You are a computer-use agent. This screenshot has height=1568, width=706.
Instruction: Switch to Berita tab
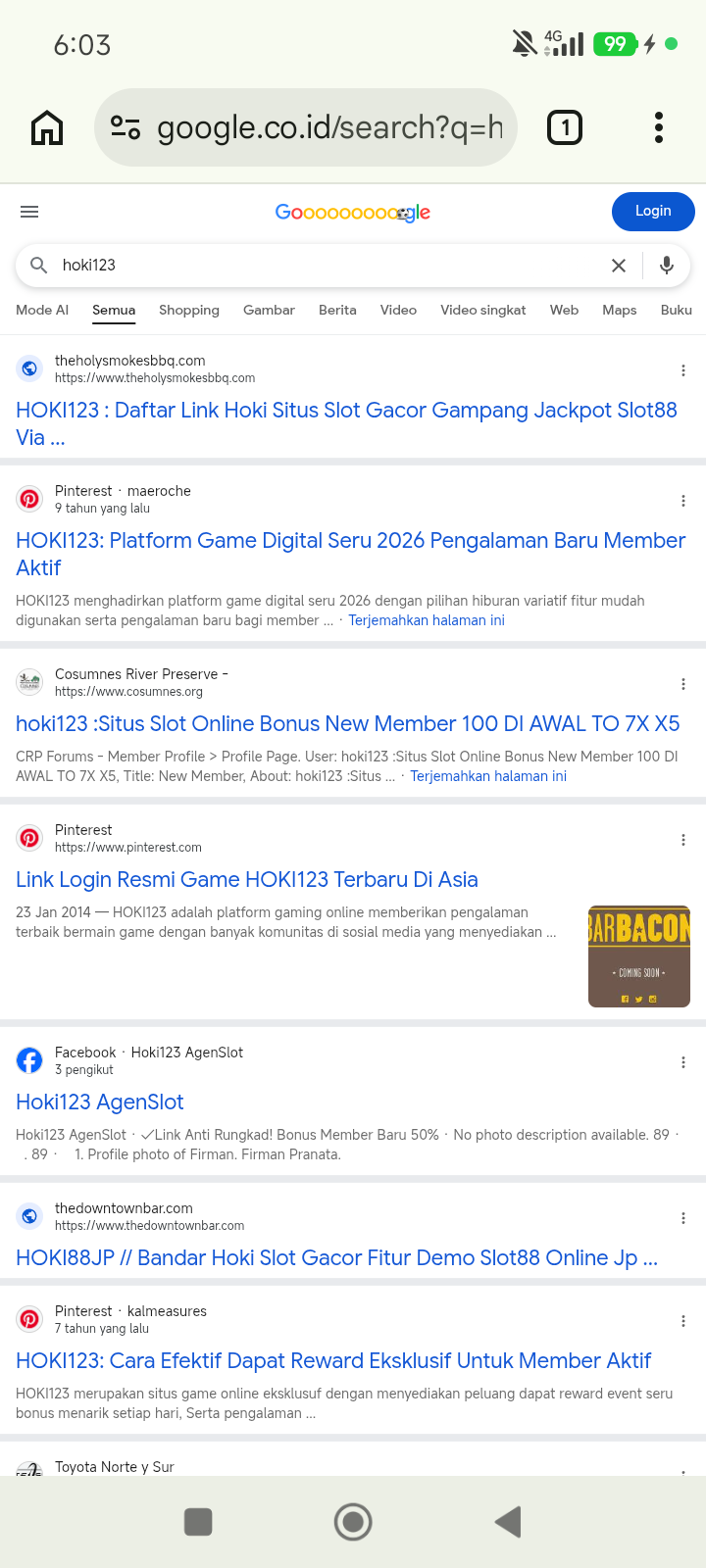(337, 310)
